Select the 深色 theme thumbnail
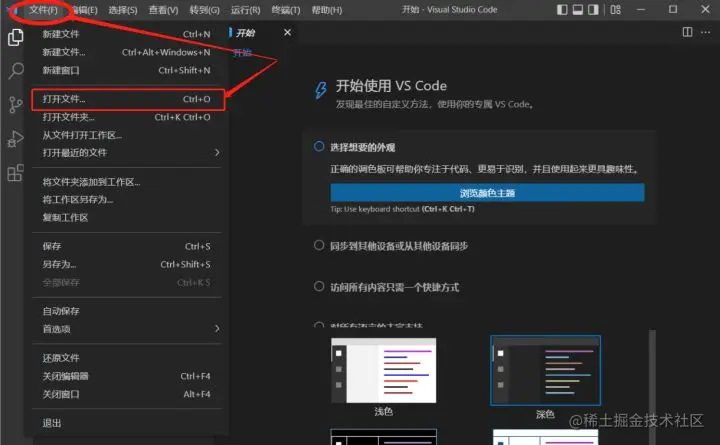This screenshot has width=720, height=445. click(x=546, y=370)
